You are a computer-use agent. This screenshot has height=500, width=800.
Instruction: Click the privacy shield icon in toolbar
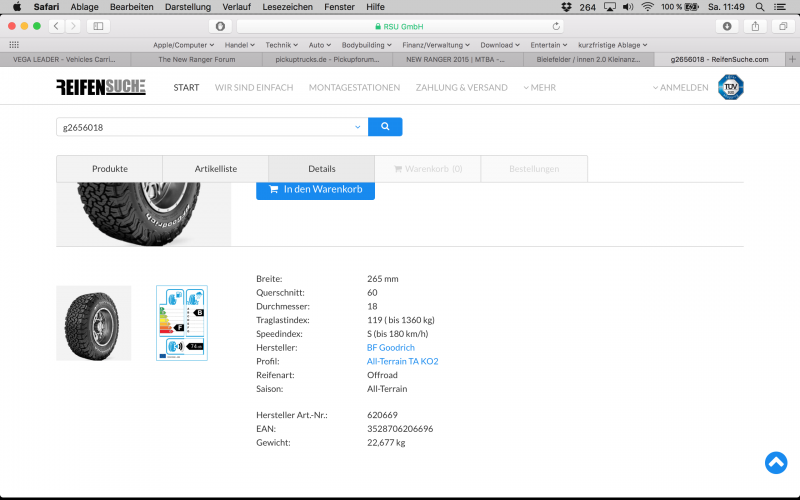point(220,26)
